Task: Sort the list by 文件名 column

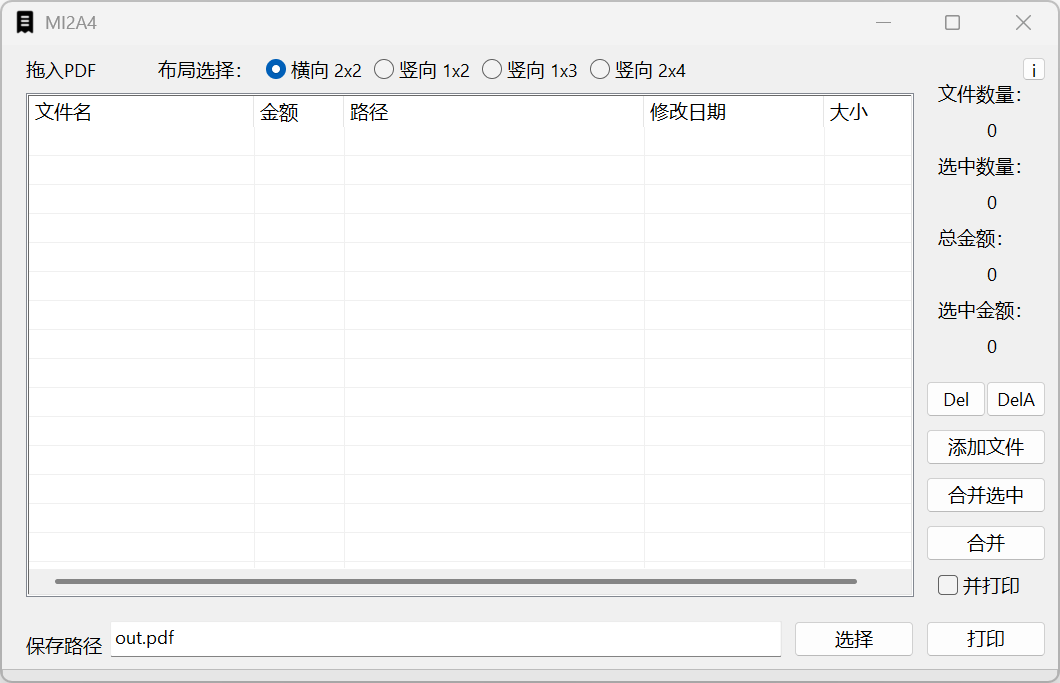Action: point(140,112)
